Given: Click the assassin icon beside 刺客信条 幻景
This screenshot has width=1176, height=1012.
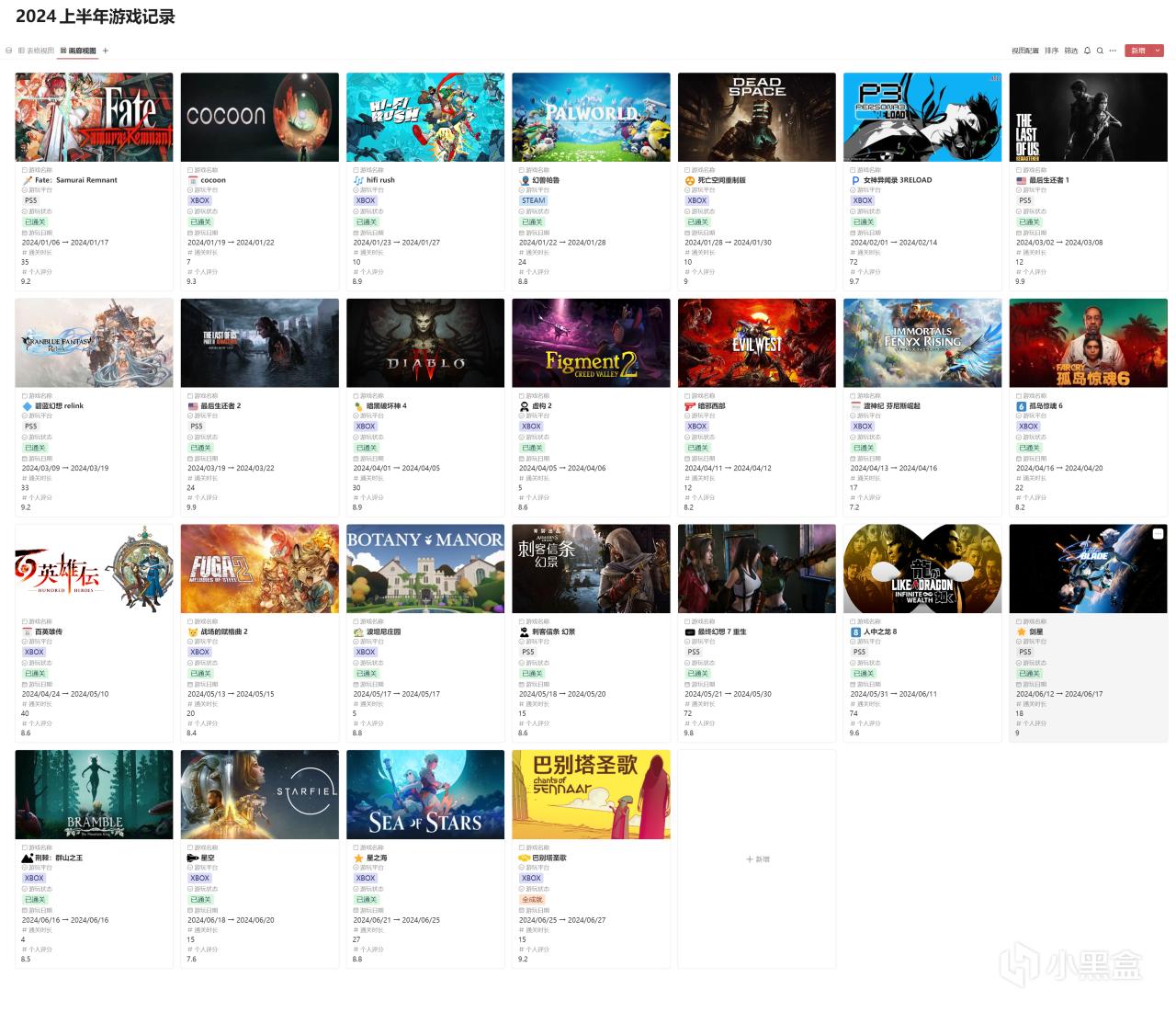Looking at the screenshot, I should [525, 631].
